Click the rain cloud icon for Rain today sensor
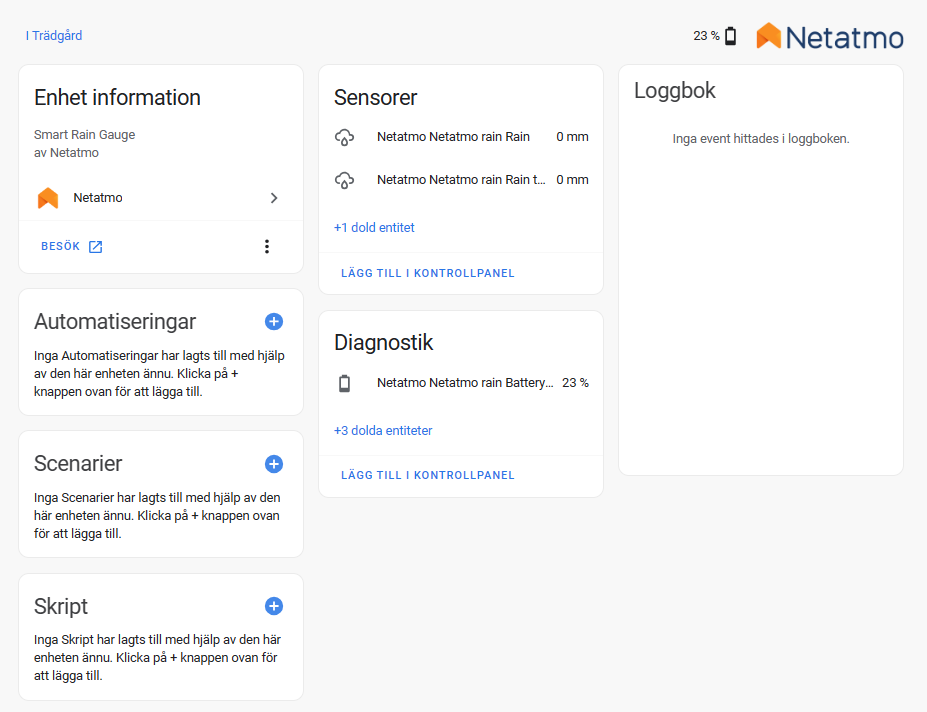This screenshot has width=927, height=712. click(x=345, y=180)
